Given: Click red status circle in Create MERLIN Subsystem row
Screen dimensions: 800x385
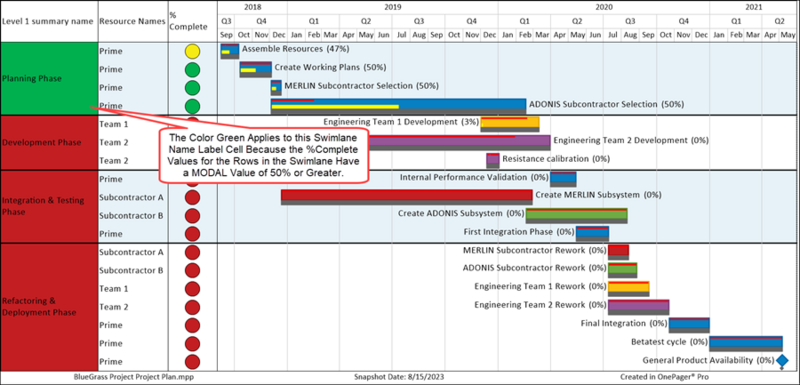Looking at the screenshot, I should coord(192,197).
